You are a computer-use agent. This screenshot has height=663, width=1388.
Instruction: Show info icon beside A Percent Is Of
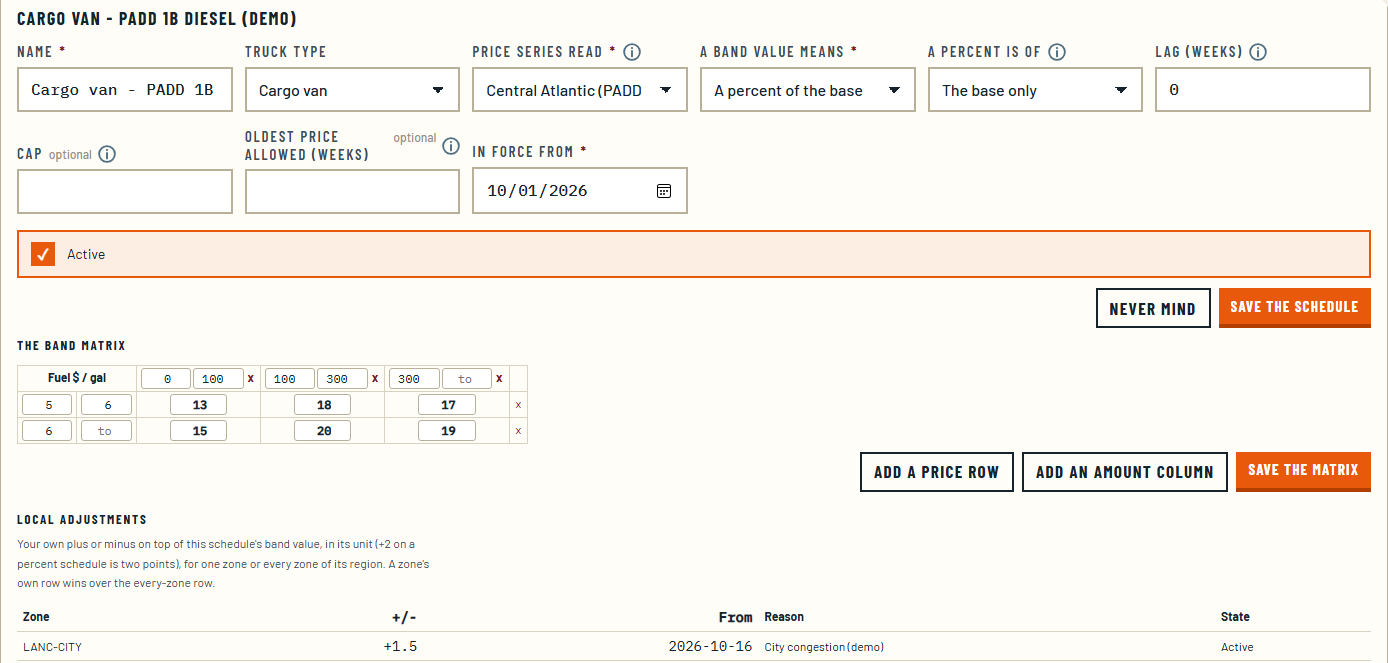[x=1057, y=52]
